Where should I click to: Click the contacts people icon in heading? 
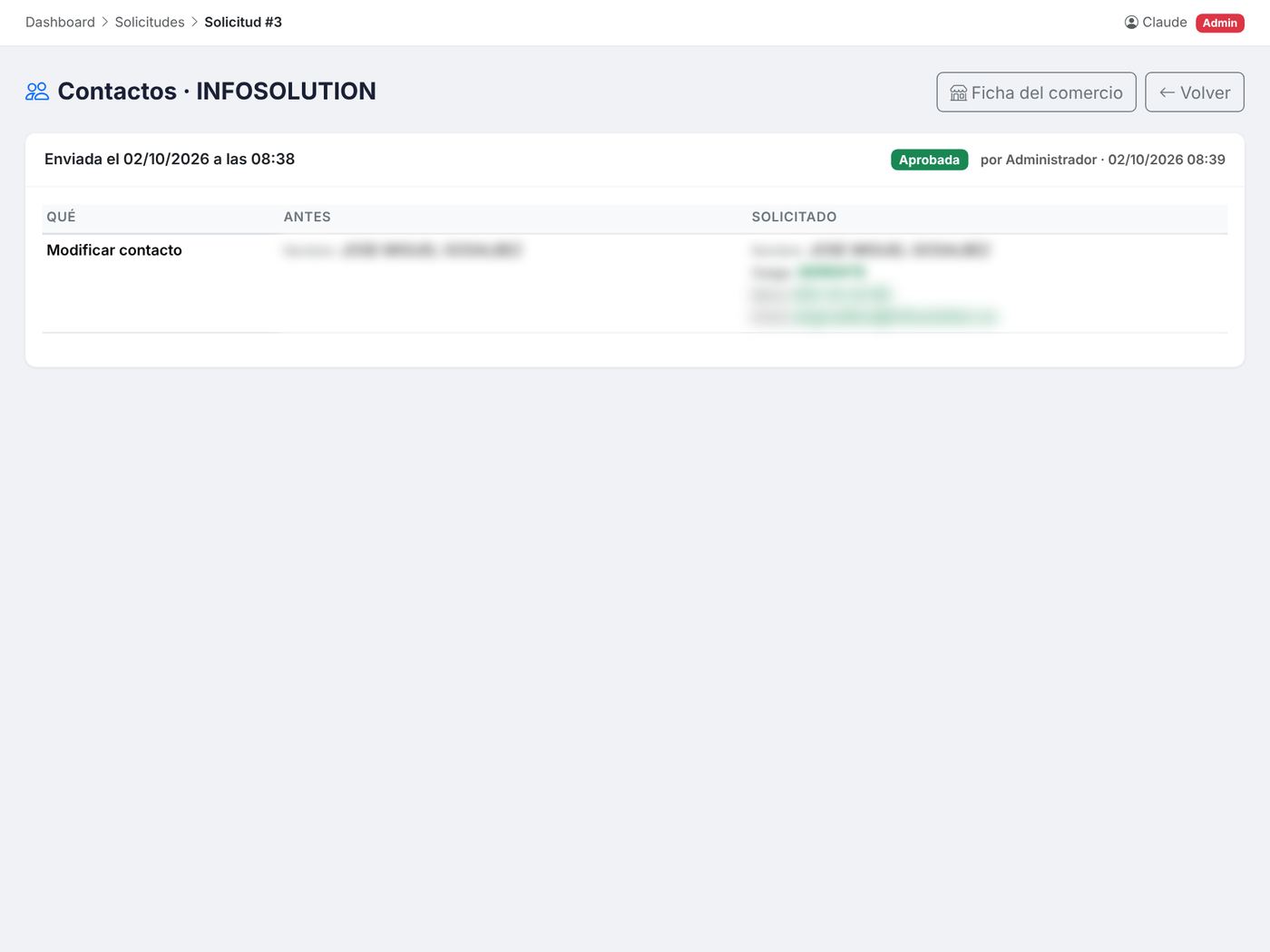point(37,92)
